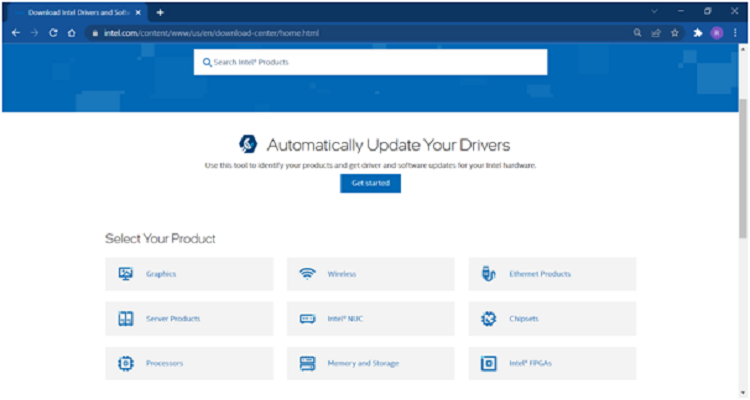750x400 pixels.
Task: Click the Driver Support Assistant hexagon icon
Action: tap(248, 144)
